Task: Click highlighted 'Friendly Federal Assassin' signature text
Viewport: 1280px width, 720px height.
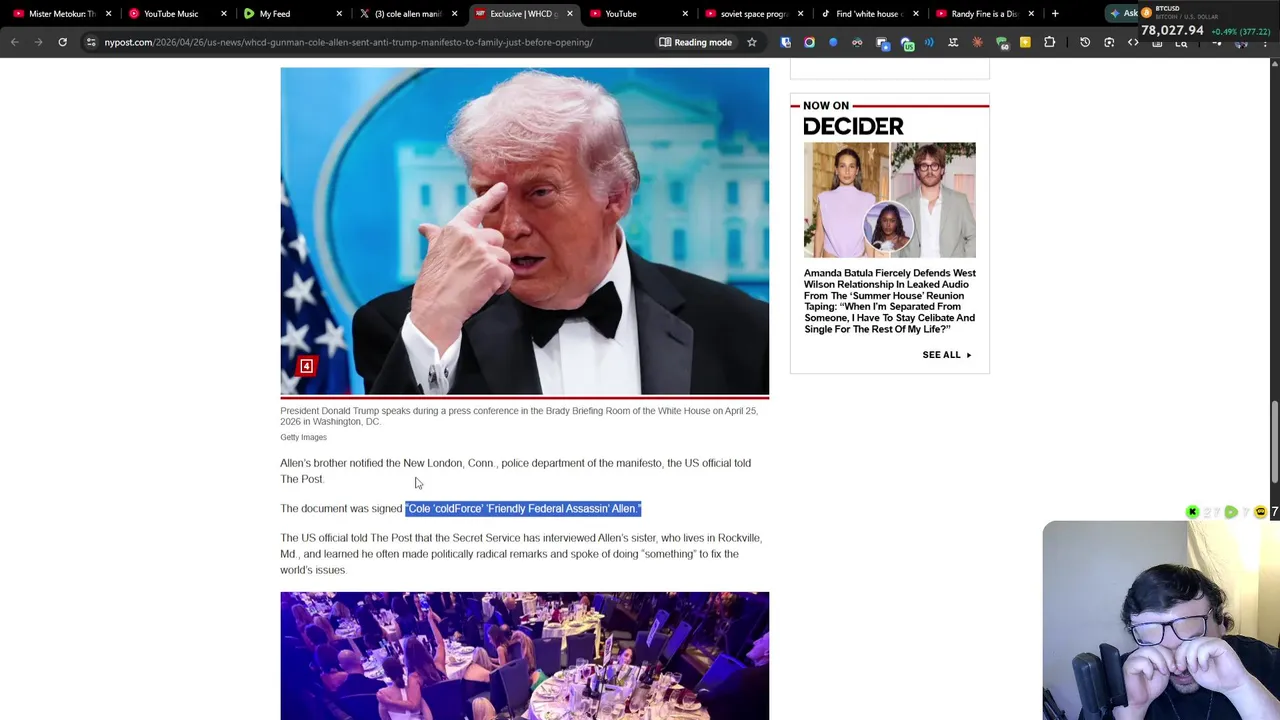Action: coord(523,508)
